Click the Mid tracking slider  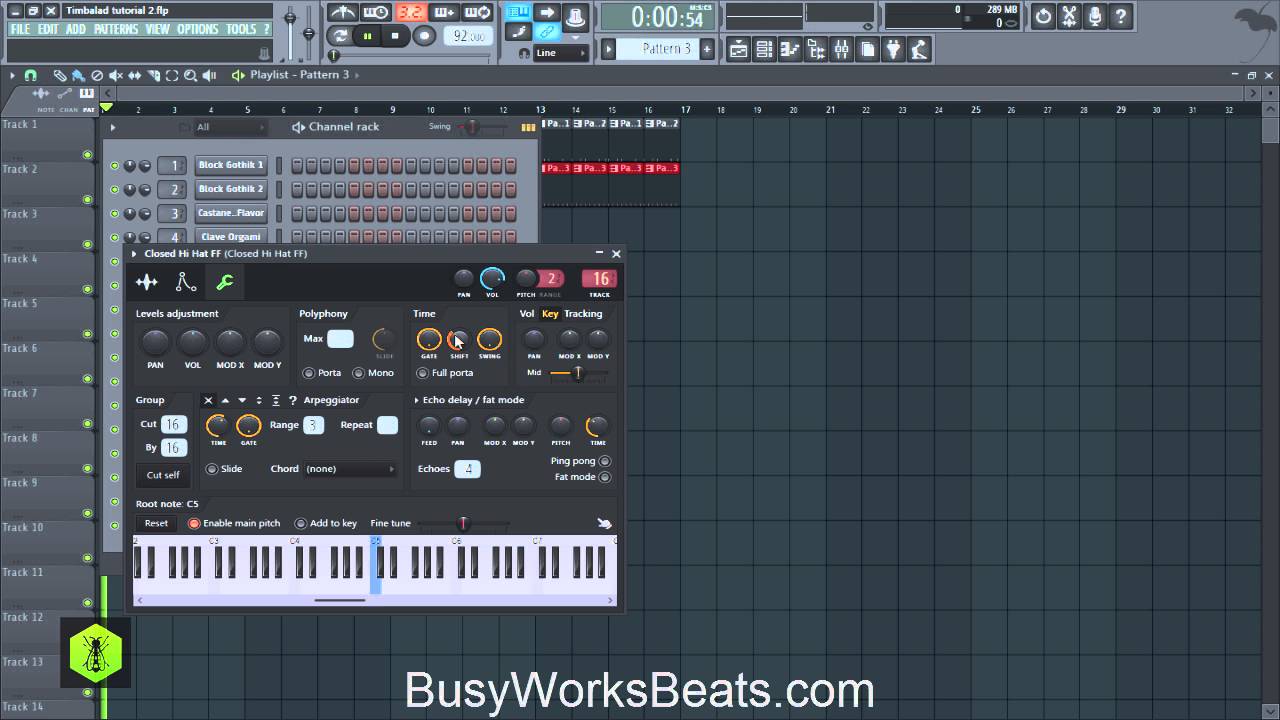tap(578, 373)
